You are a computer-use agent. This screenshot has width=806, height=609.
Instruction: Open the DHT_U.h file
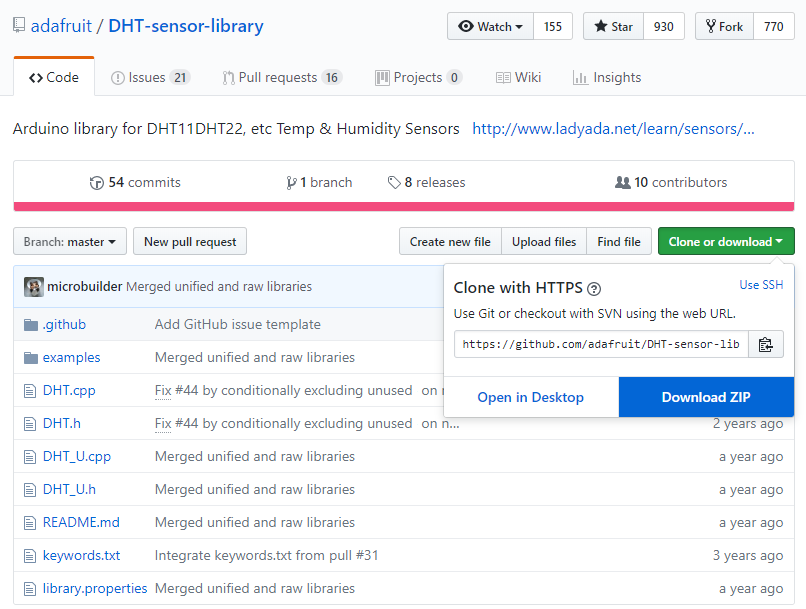point(69,489)
